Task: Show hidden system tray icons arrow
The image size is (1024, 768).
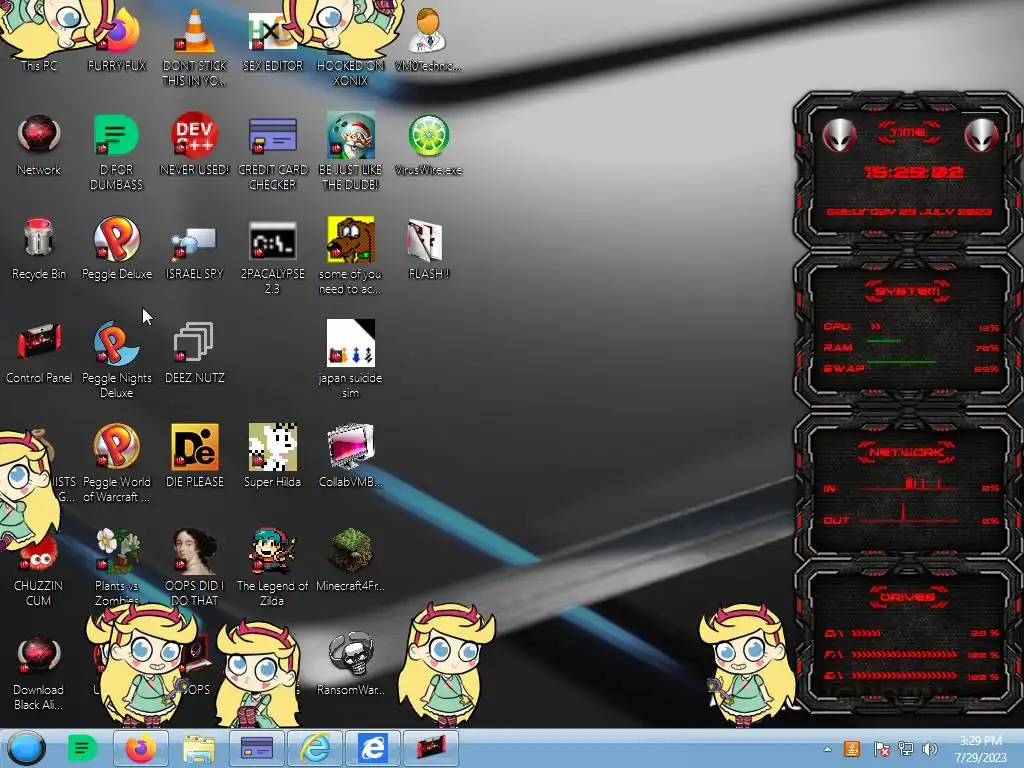Action: (x=827, y=750)
